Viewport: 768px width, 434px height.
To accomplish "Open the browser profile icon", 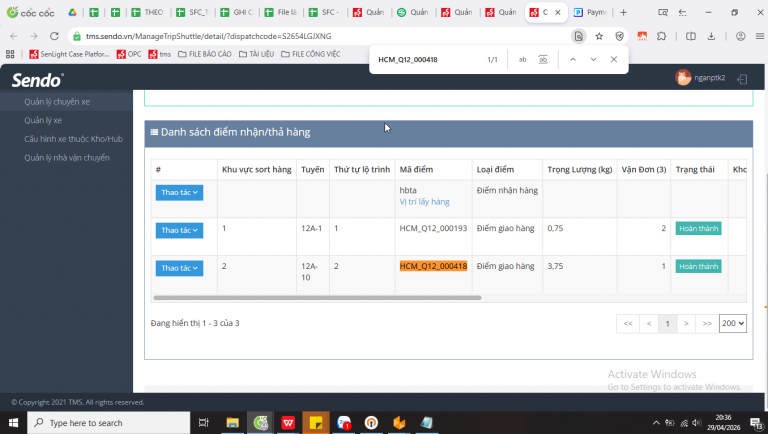I will [x=741, y=36].
